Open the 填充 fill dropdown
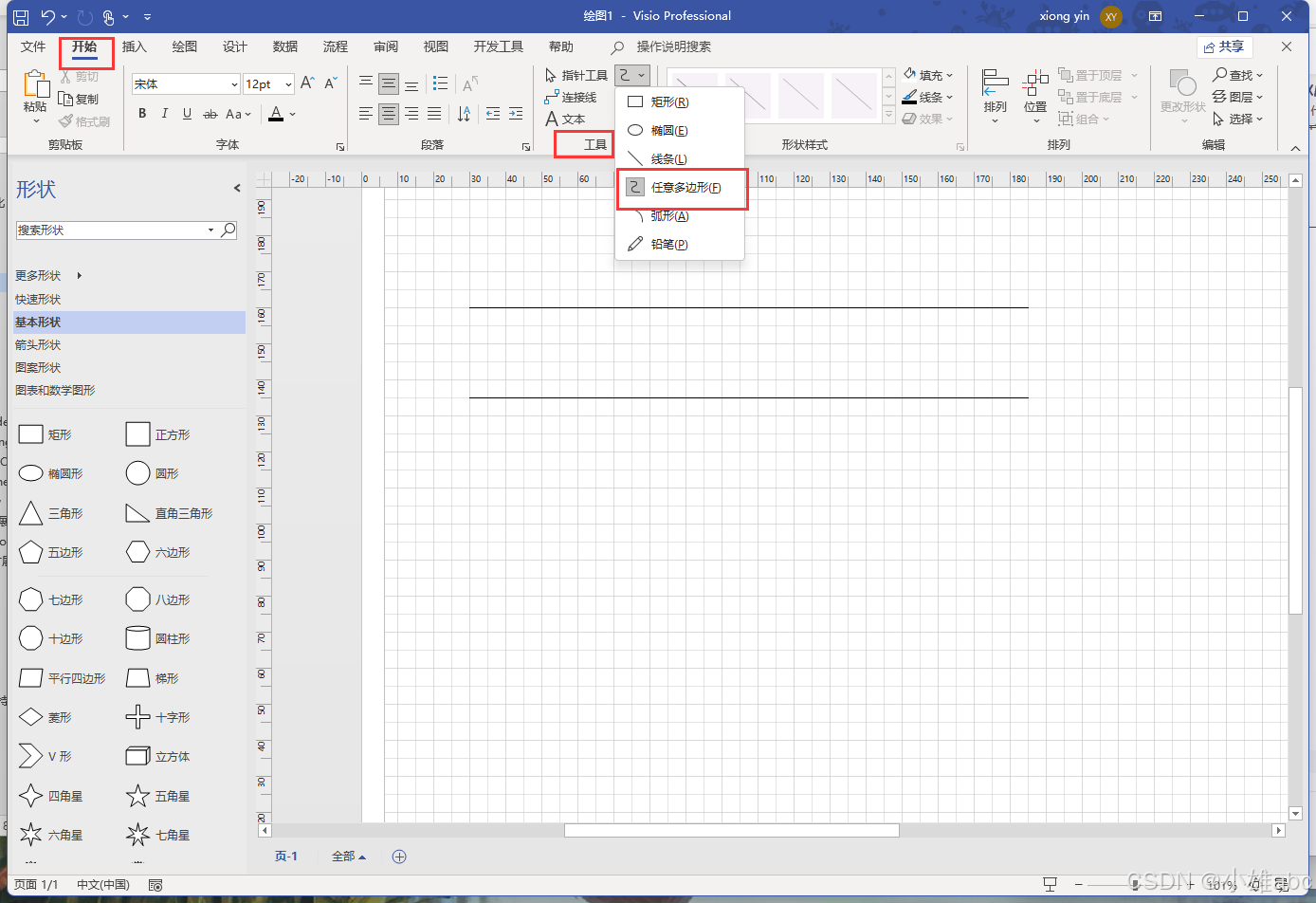Image resolution: width=1316 pixels, height=903 pixels. click(928, 75)
